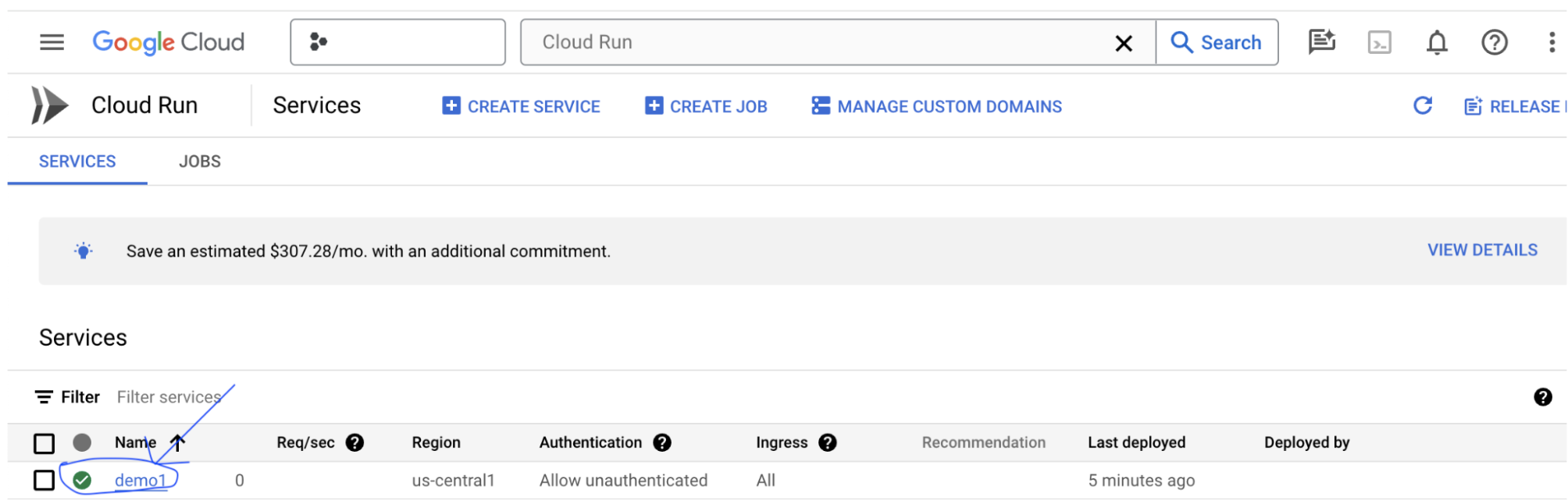Open View Details for savings estimate
Image resolution: width=1568 pixels, height=504 pixels.
tap(1481, 250)
